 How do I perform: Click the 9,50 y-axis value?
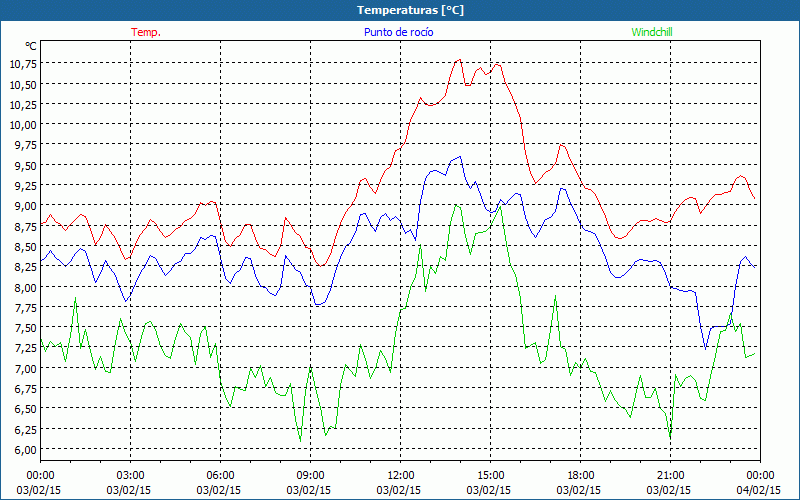25,165
